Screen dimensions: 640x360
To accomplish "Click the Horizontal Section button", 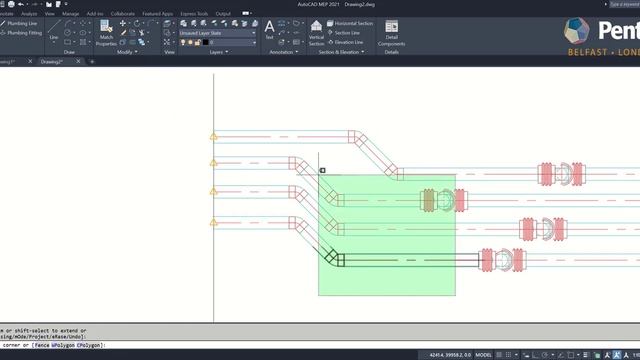I will pos(350,24).
